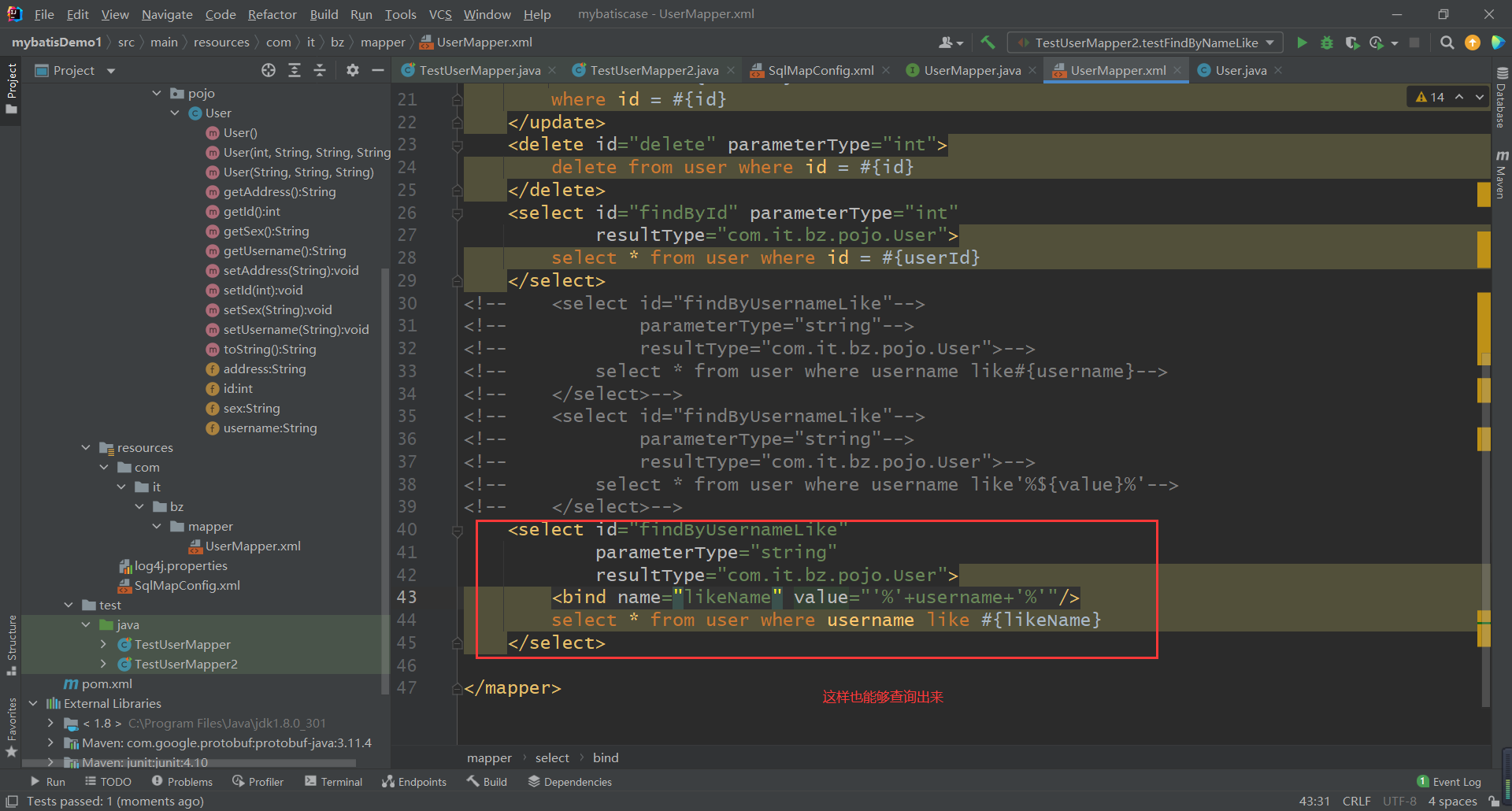Click the locate target icon in Project panel
1512x811 pixels.
pyautogui.click(x=269, y=71)
